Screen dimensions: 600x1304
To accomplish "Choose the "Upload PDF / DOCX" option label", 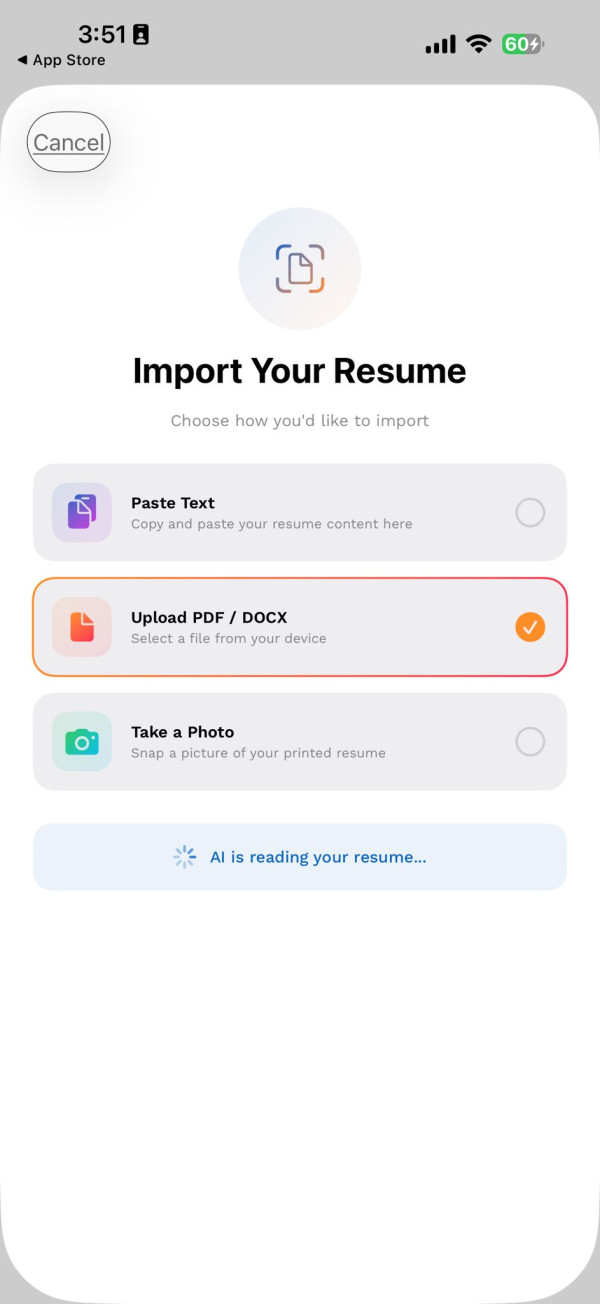I will point(209,618).
